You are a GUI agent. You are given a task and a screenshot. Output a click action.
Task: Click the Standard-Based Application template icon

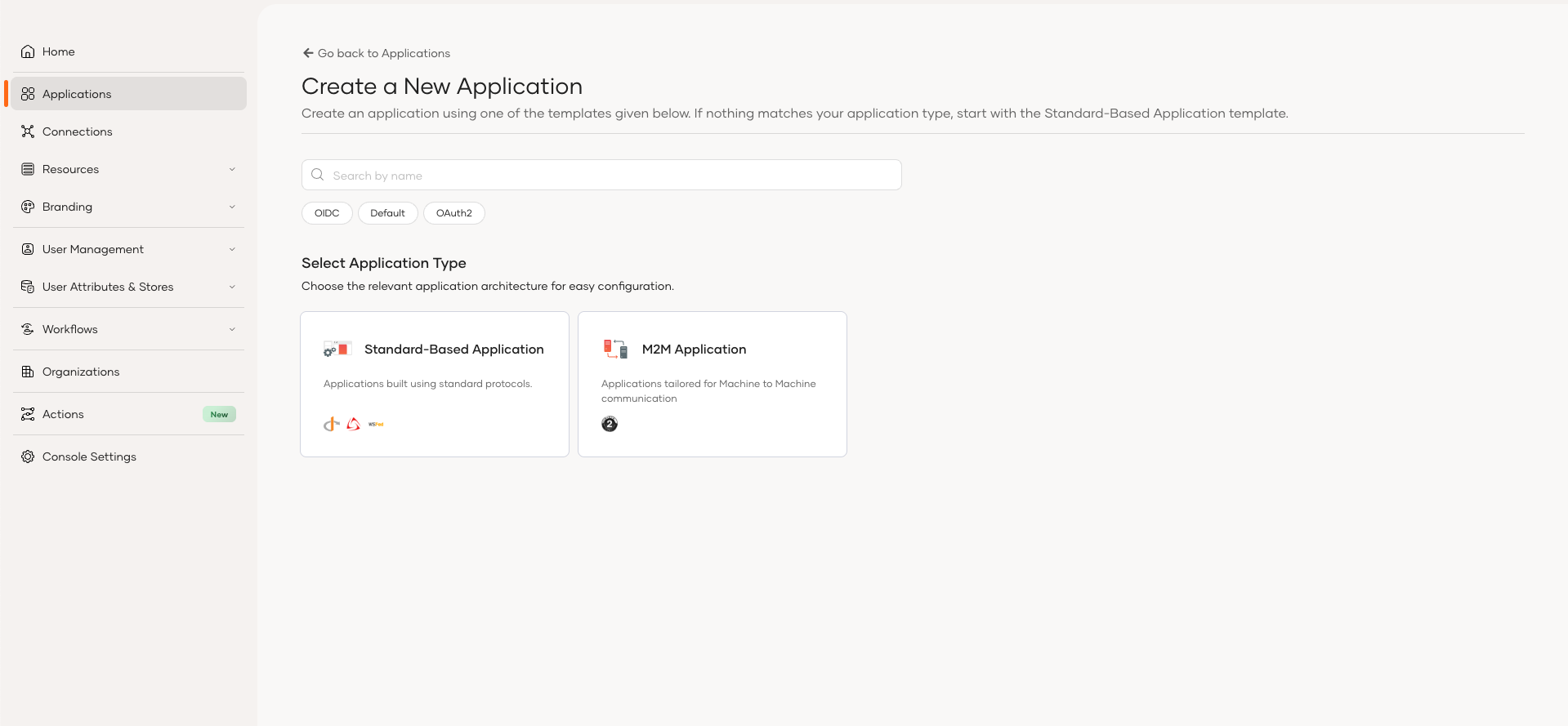(x=337, y=350)
